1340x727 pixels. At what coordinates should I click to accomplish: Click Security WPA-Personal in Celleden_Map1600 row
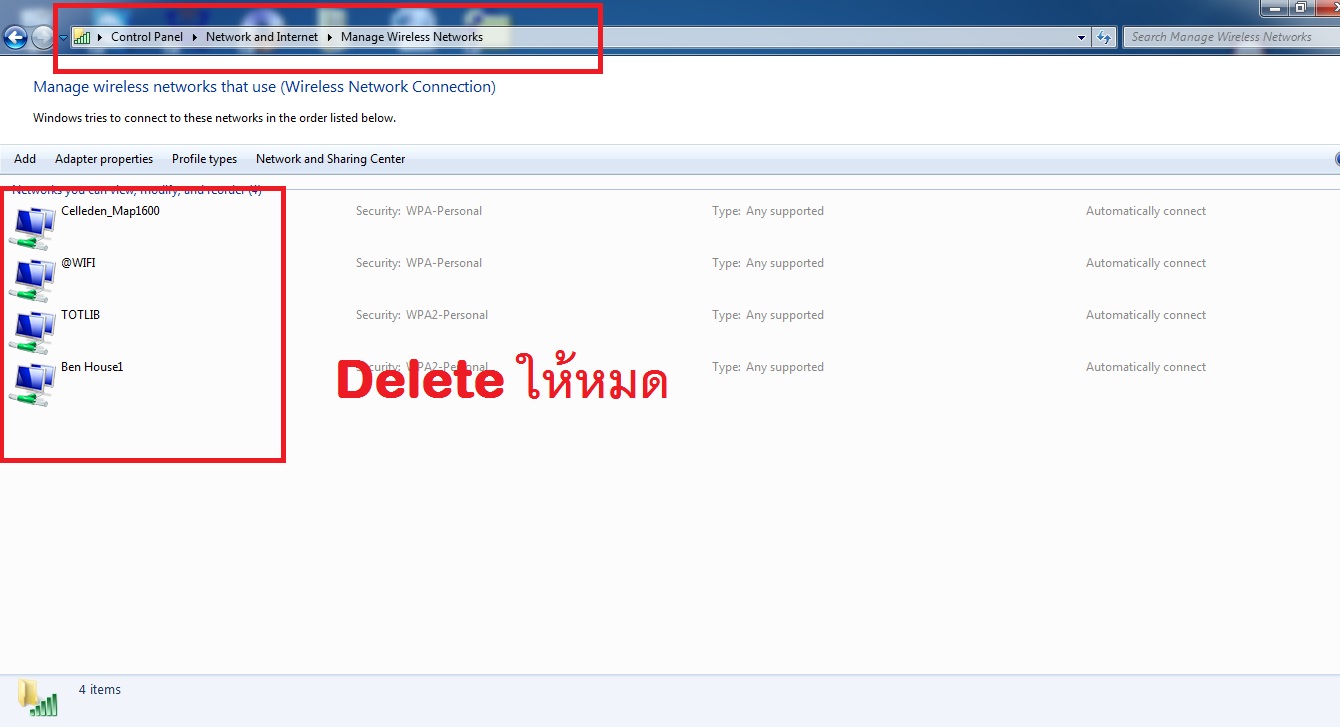tap(419, 211)
